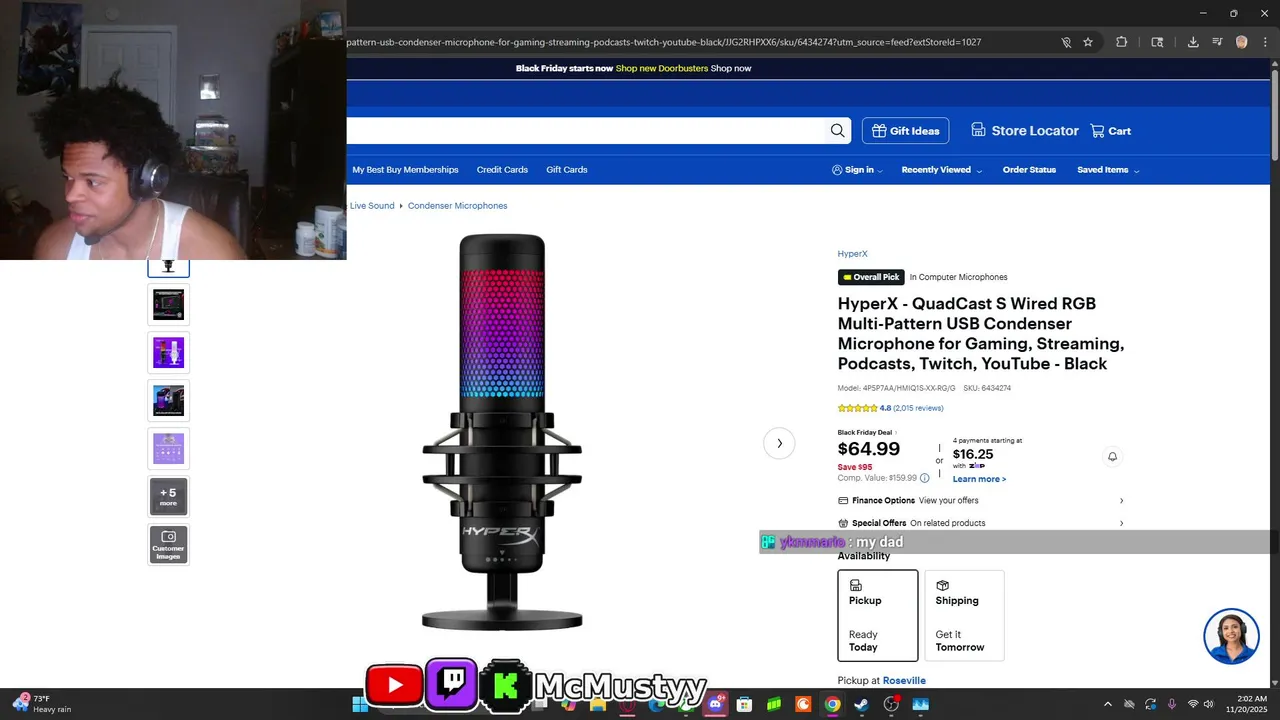Image resolution: width=1280 pixels, height=720 pixels.
Task: Select the lavender fifth product thumbnail
Action: tap(168, 448)
